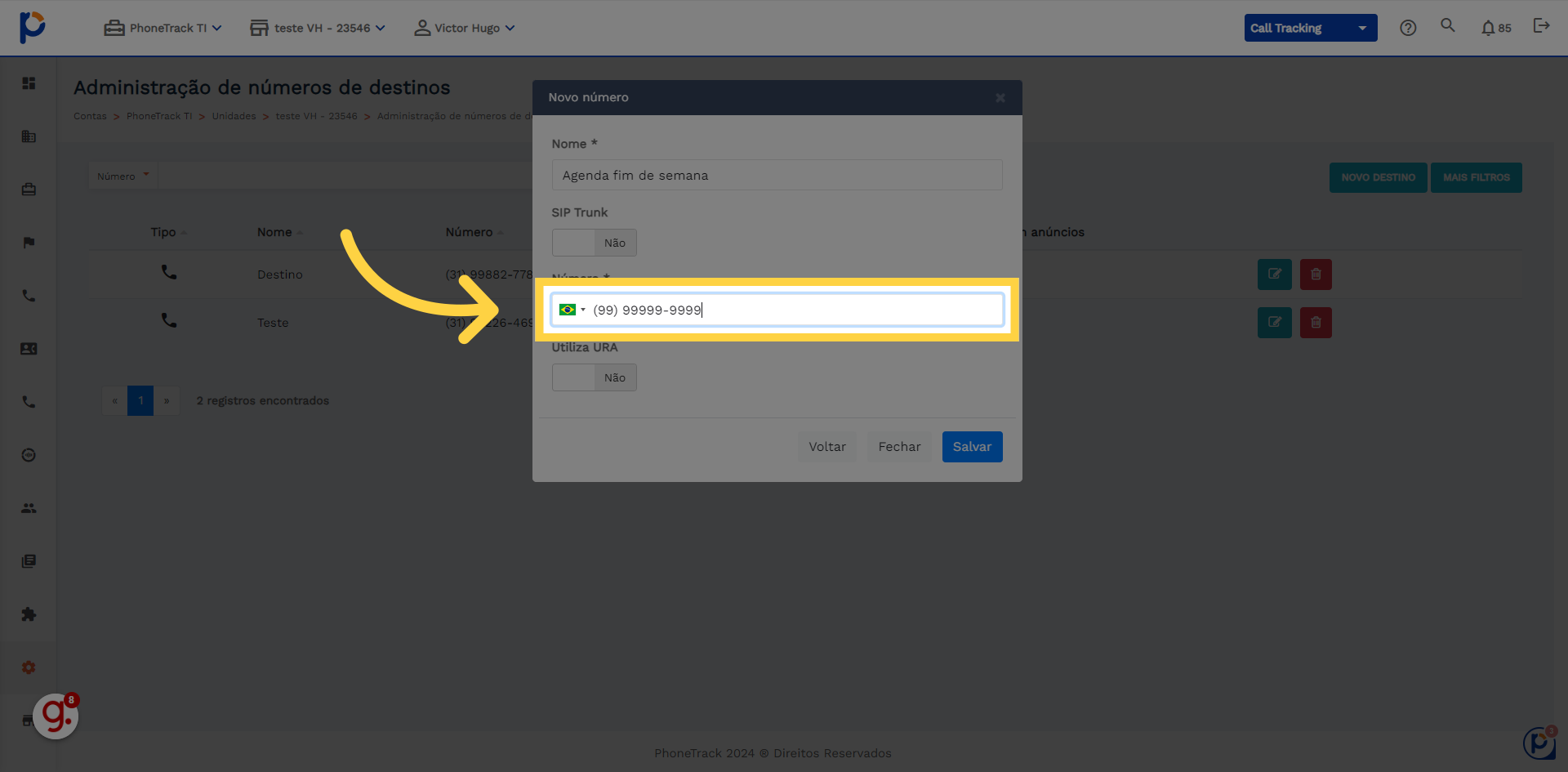The height and width of the screenshot is (772, 1568).
Task: Open the library sidebar icon
Action: pos(29,561)
